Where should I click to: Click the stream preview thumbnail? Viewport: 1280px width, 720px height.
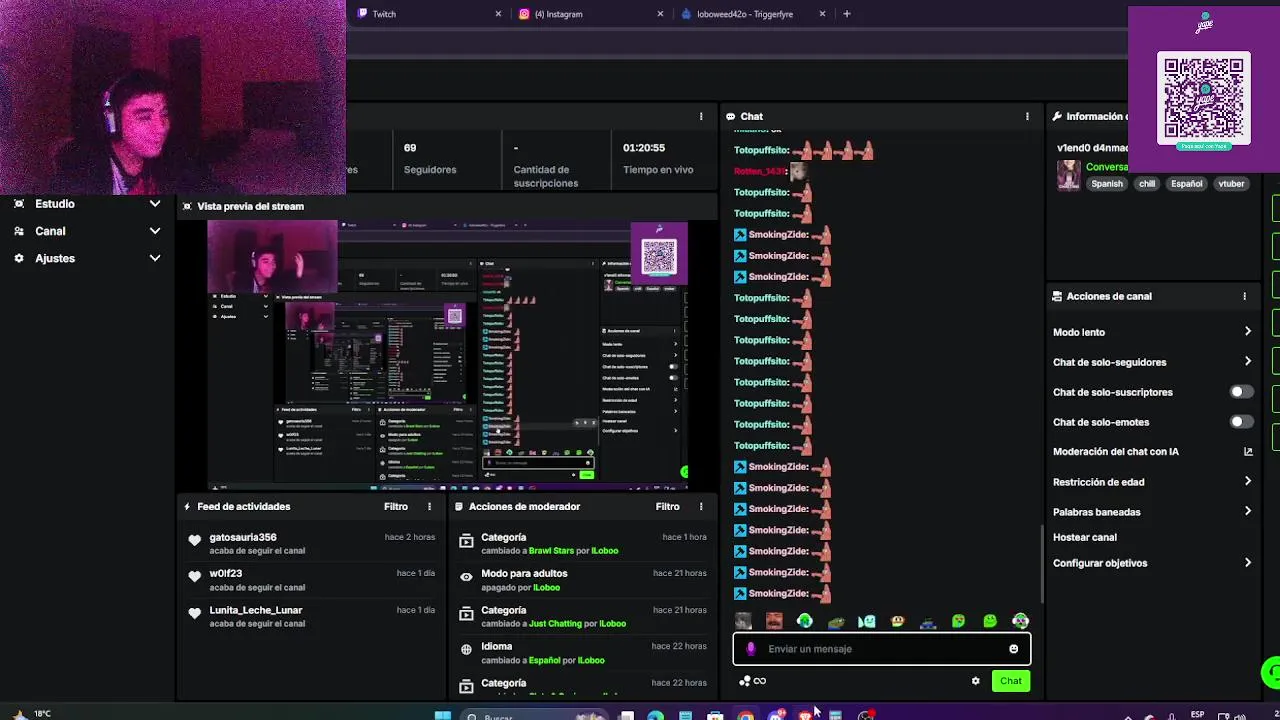click(x=448, y=355)
